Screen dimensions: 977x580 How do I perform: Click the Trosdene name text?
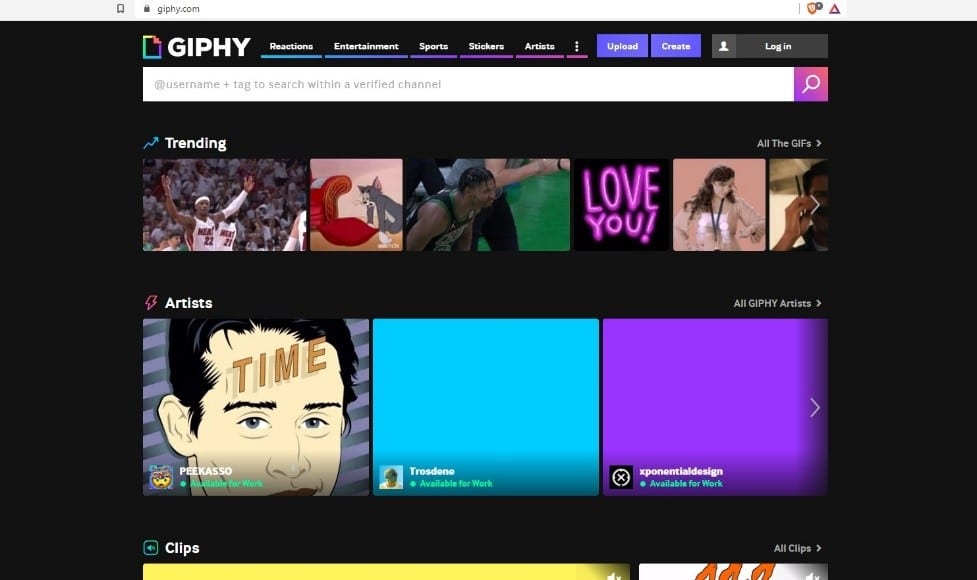(432, 471)
